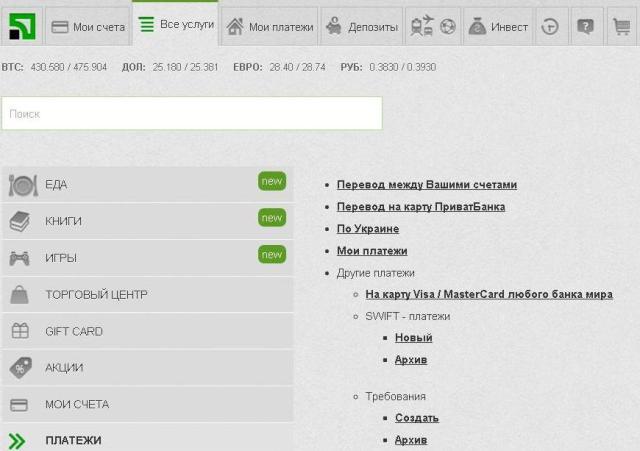Click the BTC exchange rate values
This screenshot has width=640, height=451.
(69, 67)
